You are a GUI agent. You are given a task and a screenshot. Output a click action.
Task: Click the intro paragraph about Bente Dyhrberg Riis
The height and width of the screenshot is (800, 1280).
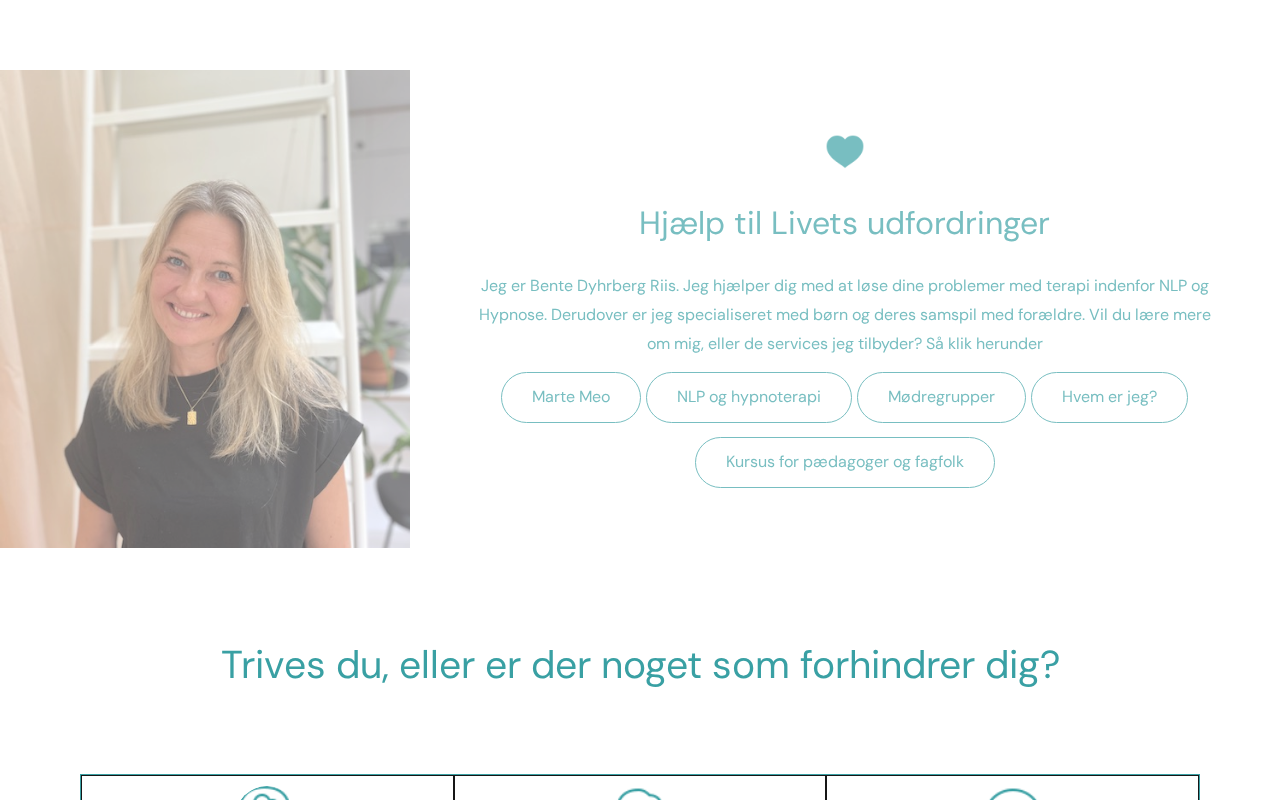(845, 314)
